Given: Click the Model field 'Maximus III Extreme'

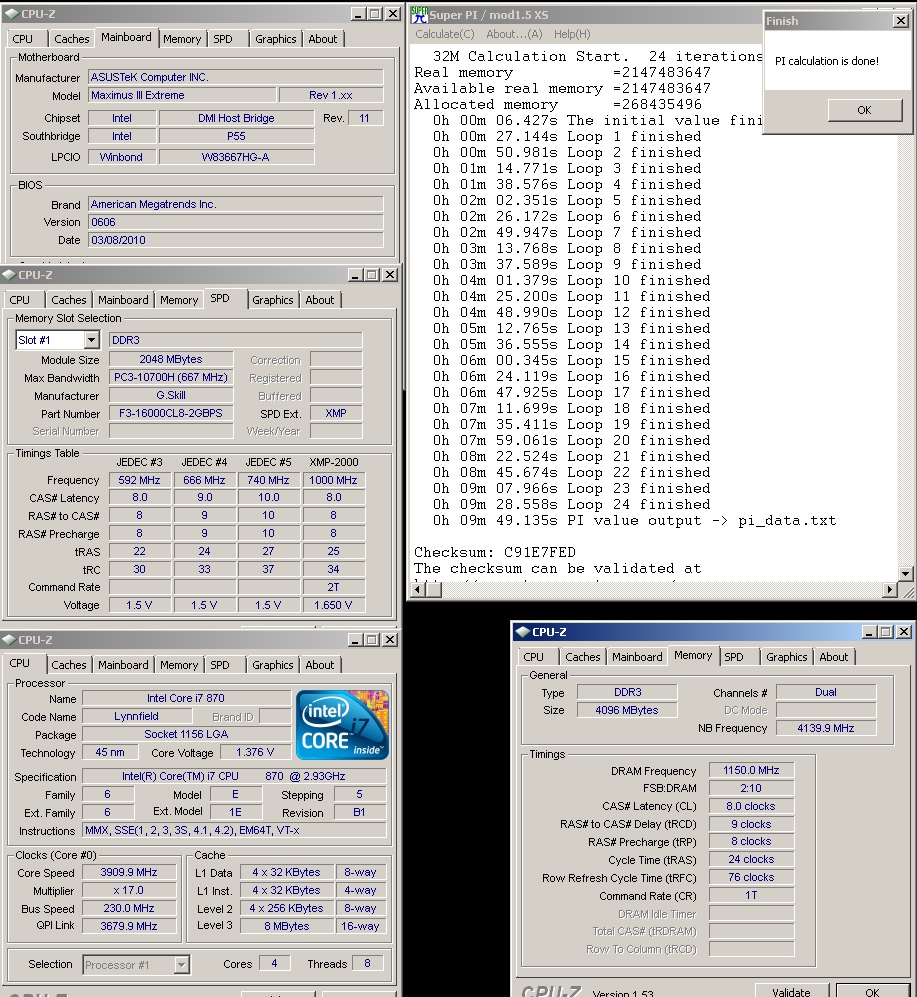Looking at the screenshot, I should pyautogui.click(x=183, y=95).
